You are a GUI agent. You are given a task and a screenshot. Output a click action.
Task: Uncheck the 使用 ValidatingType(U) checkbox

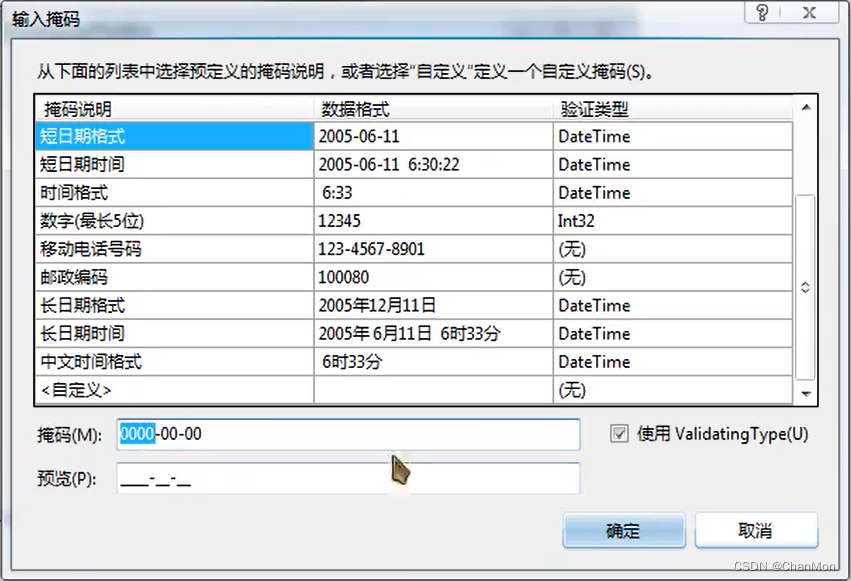coord(619,434)
